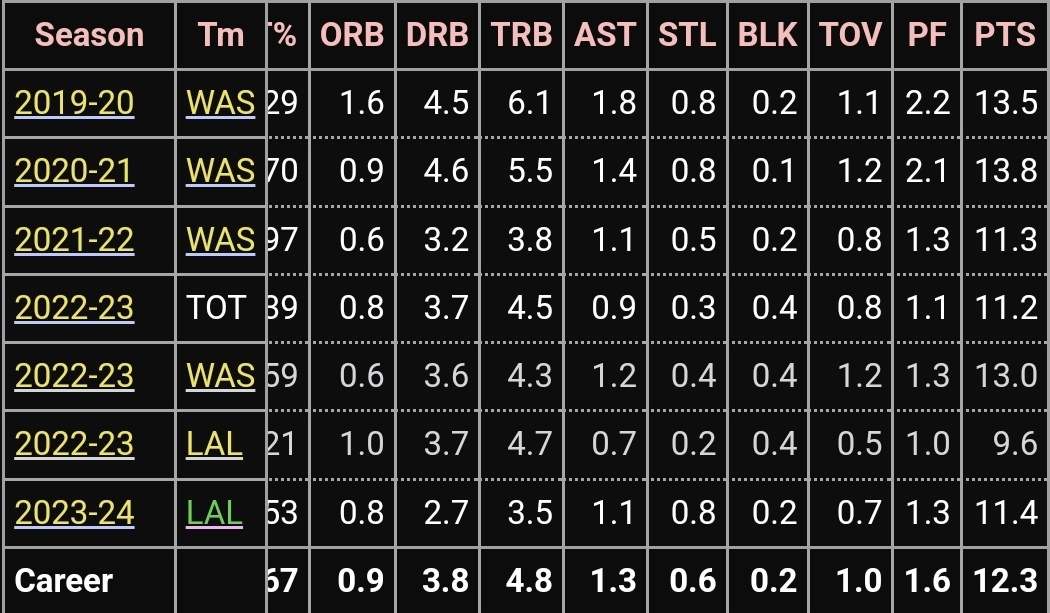Image resolution: width=1050 pixels, height=613 pixels.
Task: Sort table by TRB column header
Action: [521, 35]
